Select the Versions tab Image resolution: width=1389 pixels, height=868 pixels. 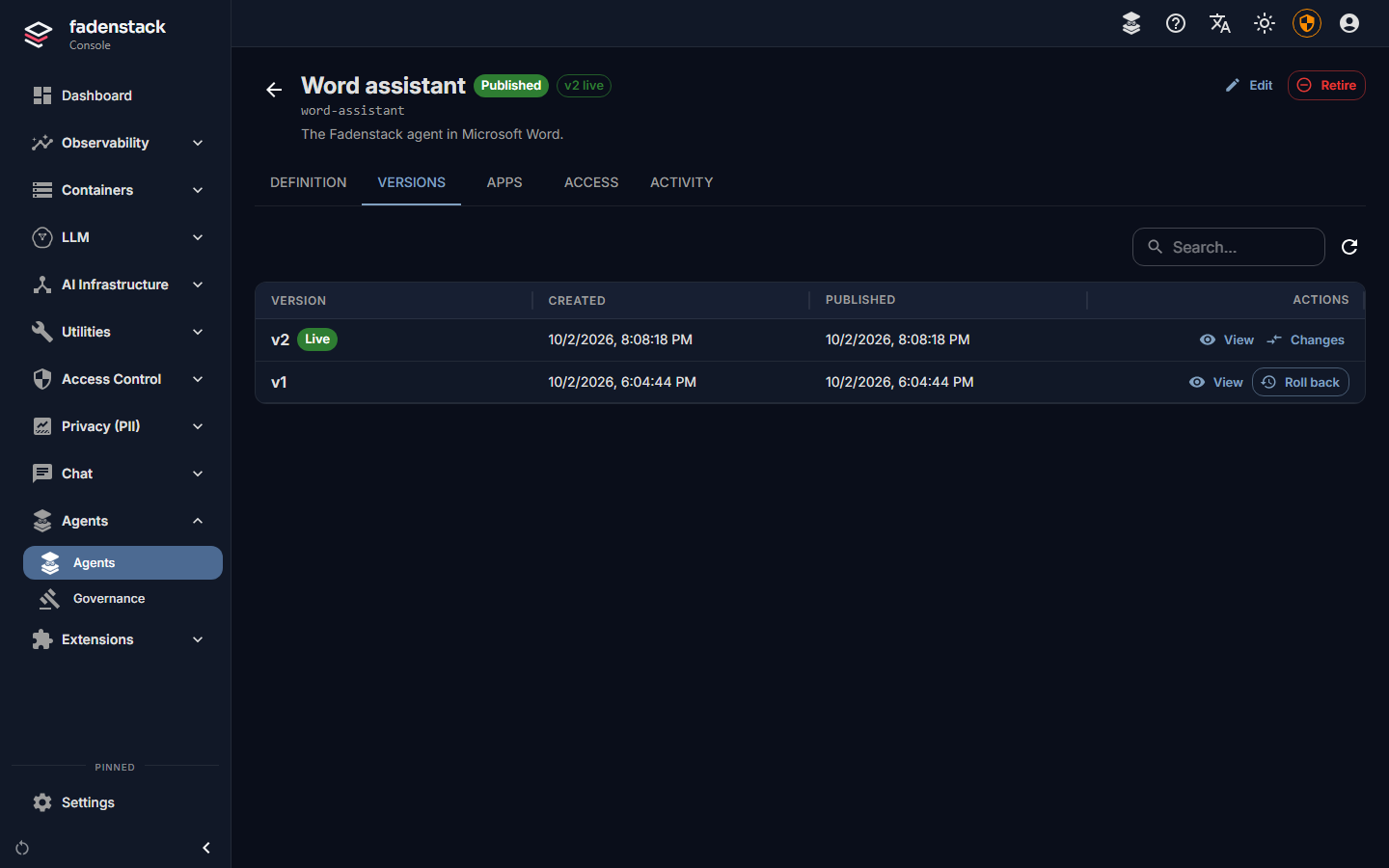412,182
